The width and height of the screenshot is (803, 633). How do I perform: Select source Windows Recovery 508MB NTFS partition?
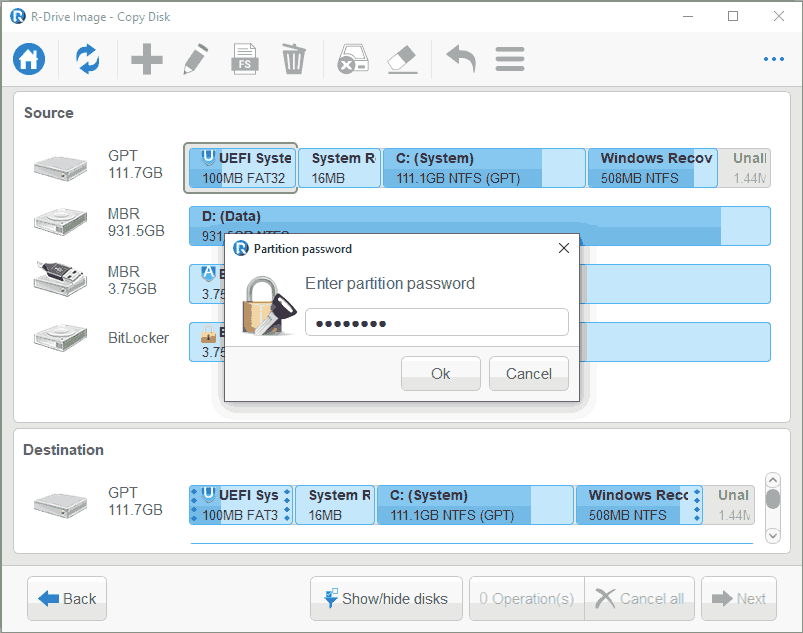[652, 168]
